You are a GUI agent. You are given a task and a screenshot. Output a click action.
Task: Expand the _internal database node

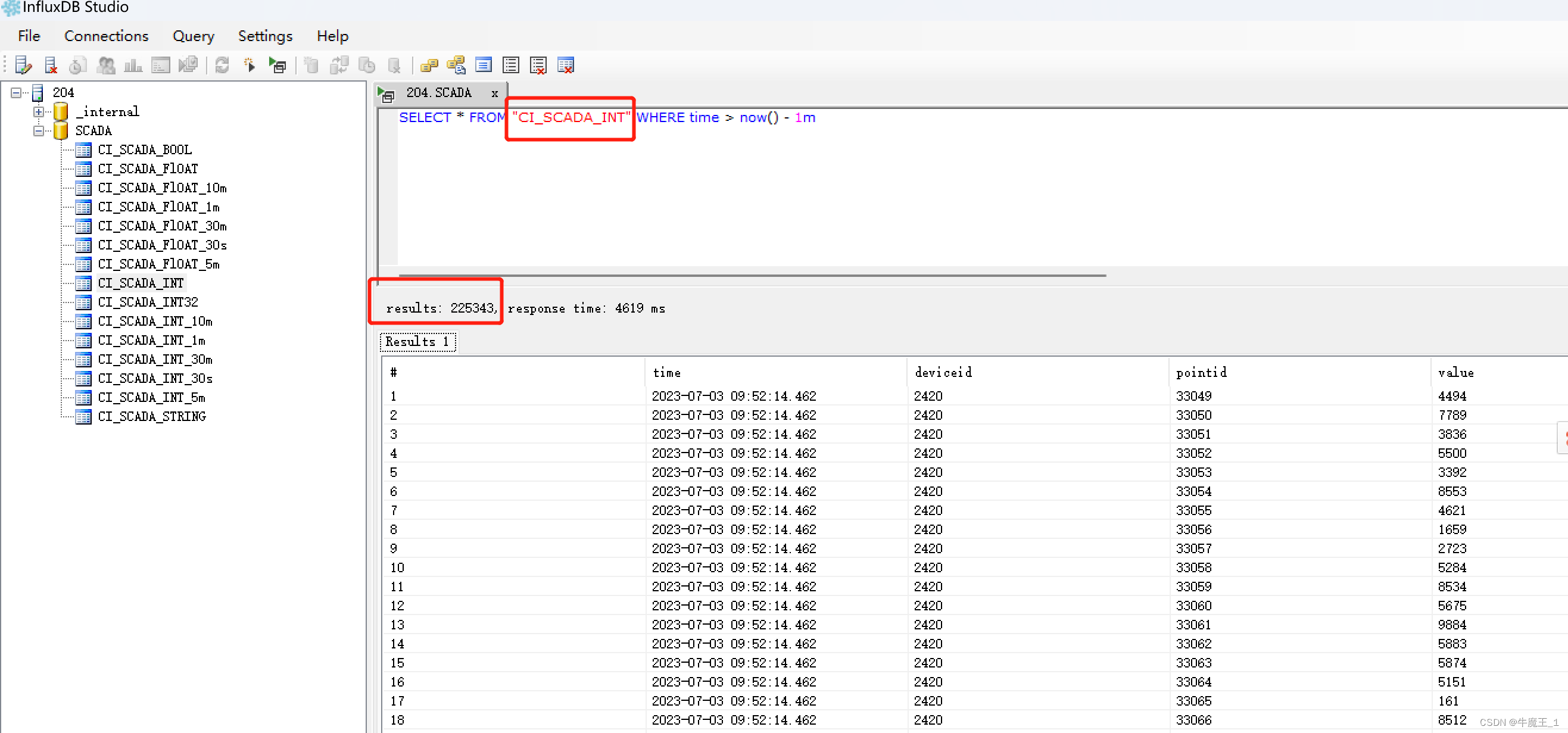coord(38,111)
